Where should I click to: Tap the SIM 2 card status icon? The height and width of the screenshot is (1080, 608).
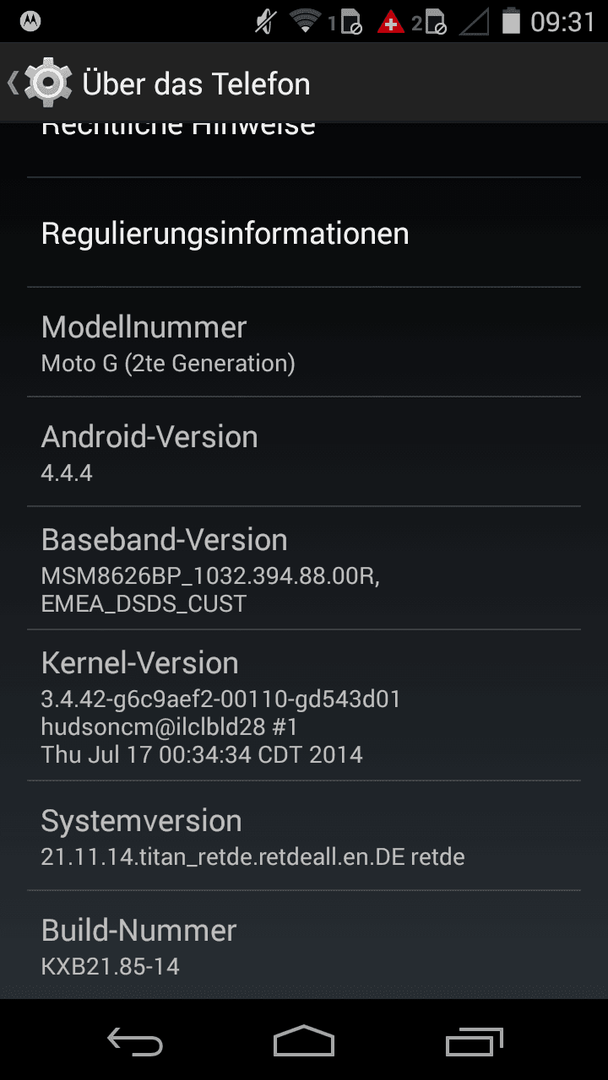point(430,22)
